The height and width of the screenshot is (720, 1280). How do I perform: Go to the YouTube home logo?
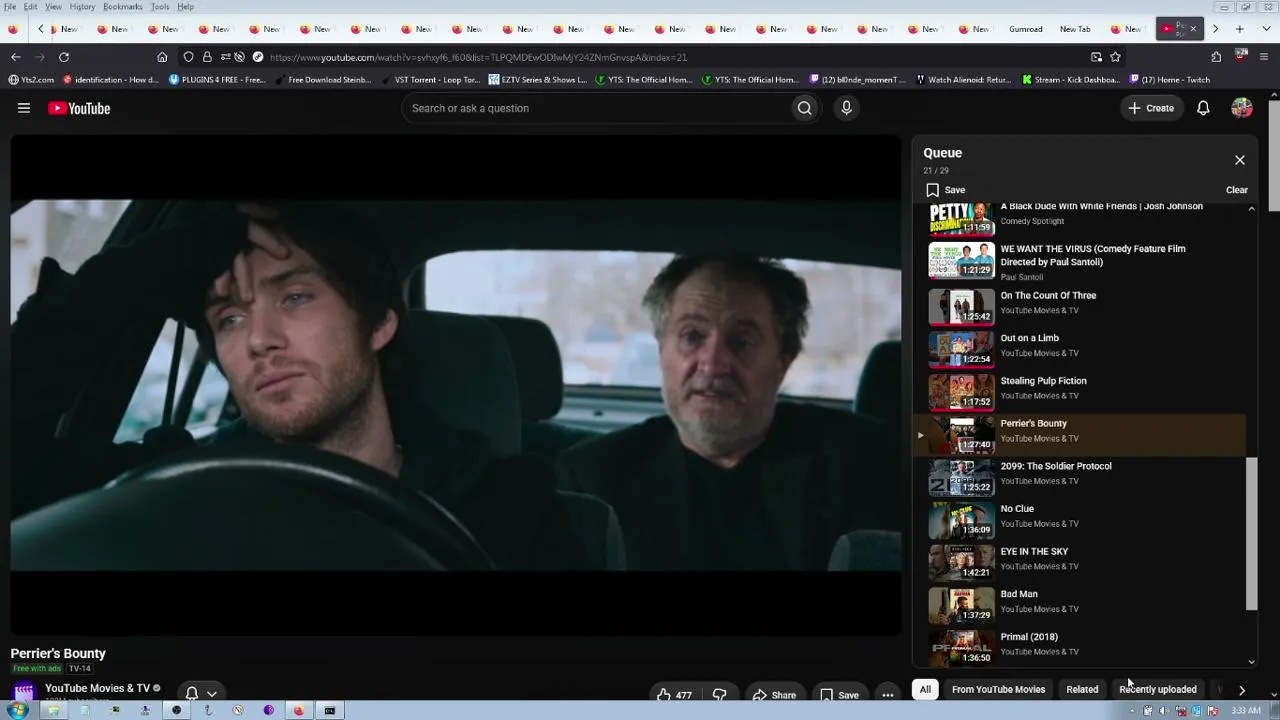(79, 108)
